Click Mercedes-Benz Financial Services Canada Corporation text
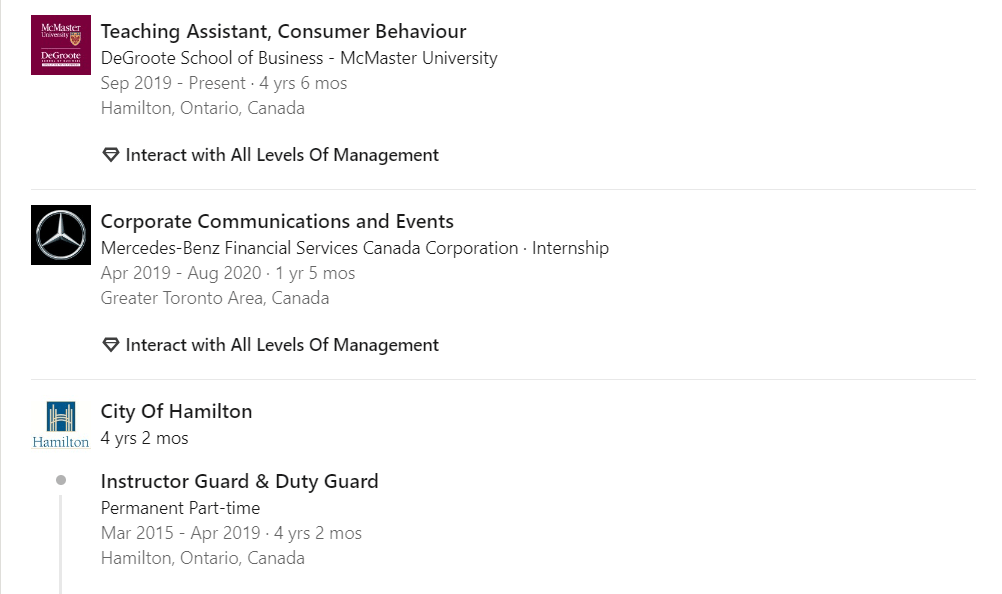The image size is (1002, 594). pos(309,248)
